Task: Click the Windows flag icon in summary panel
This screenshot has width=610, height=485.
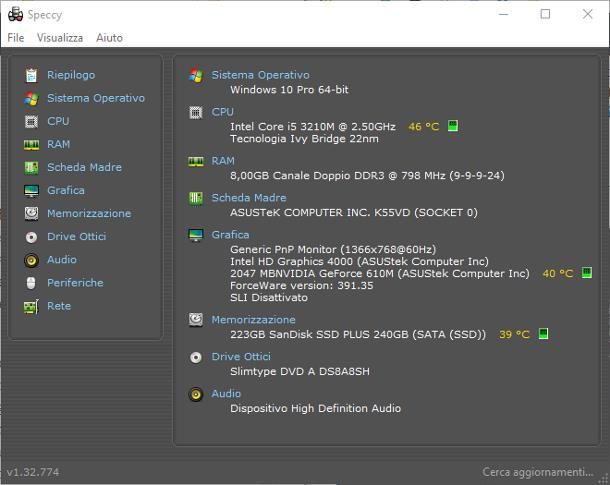Action: 196,75
